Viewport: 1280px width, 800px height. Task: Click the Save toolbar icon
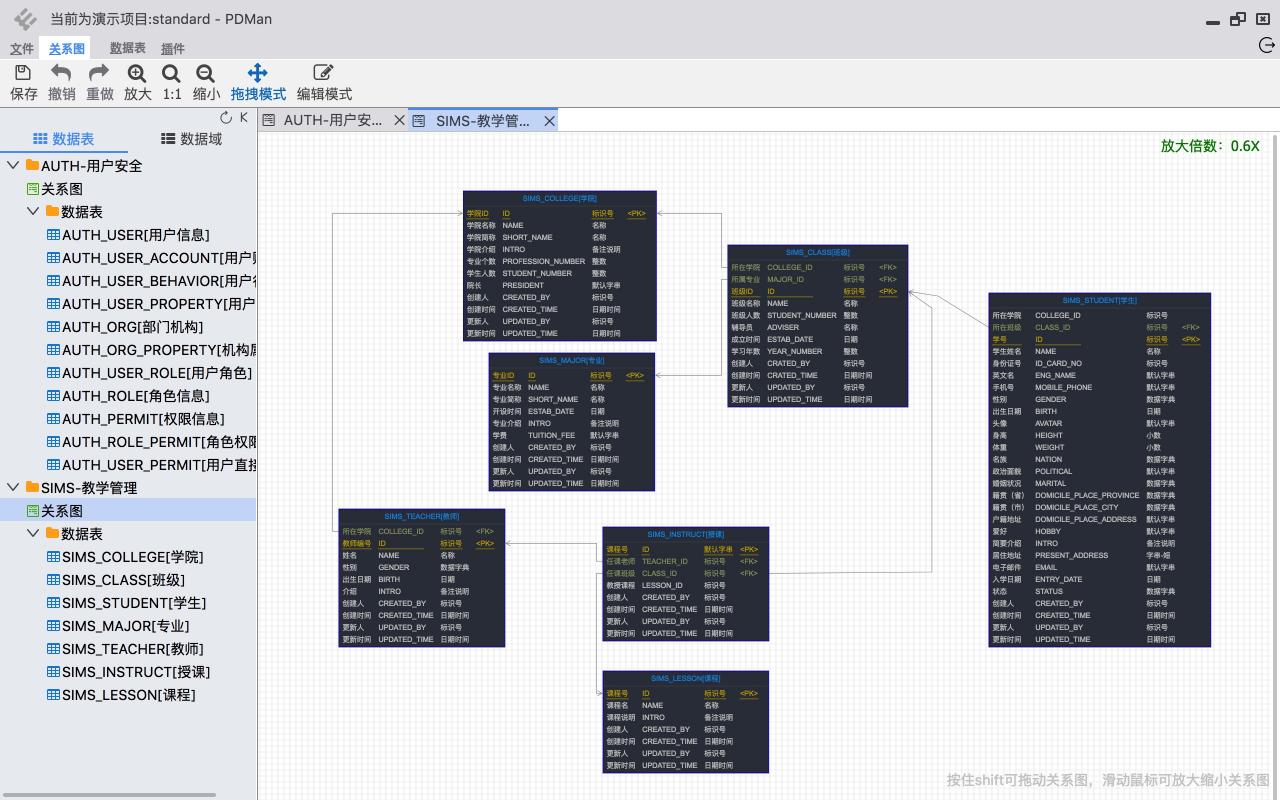23,81
